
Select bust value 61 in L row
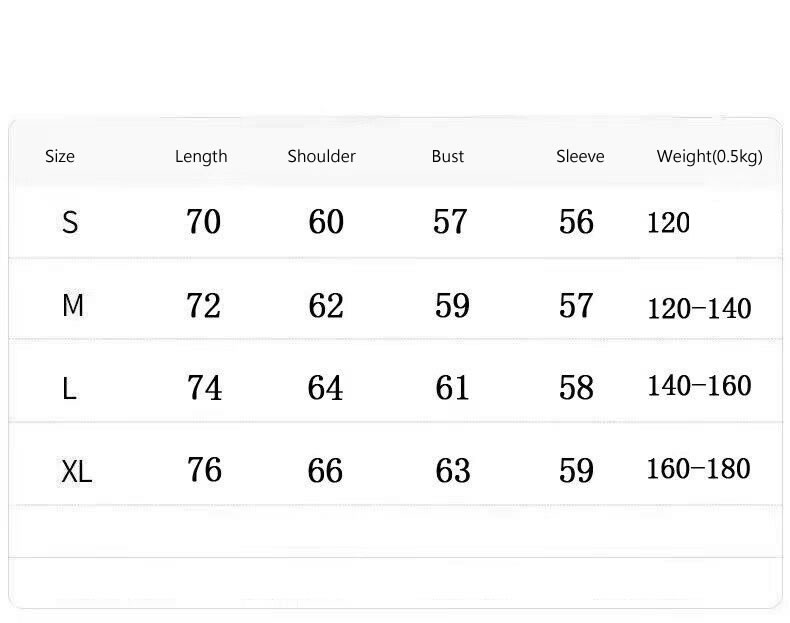pyautogui.click(x=452, y=388)
